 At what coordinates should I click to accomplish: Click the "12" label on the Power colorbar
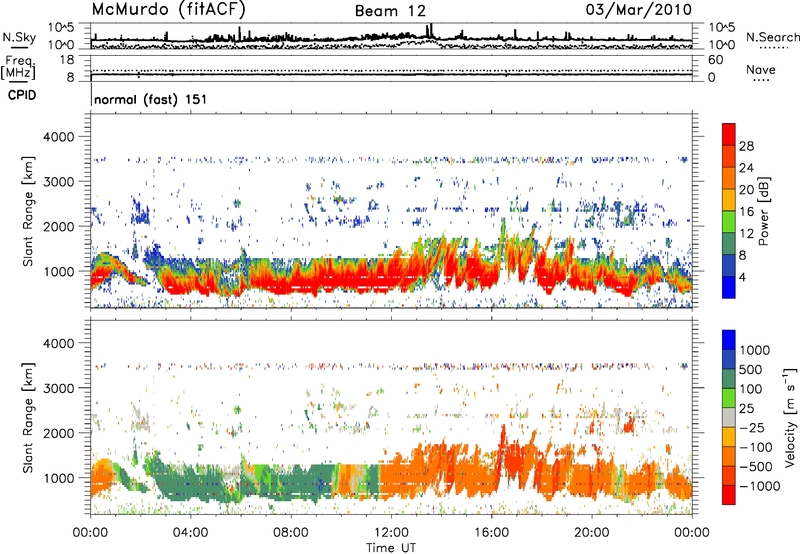pos(746,234)
